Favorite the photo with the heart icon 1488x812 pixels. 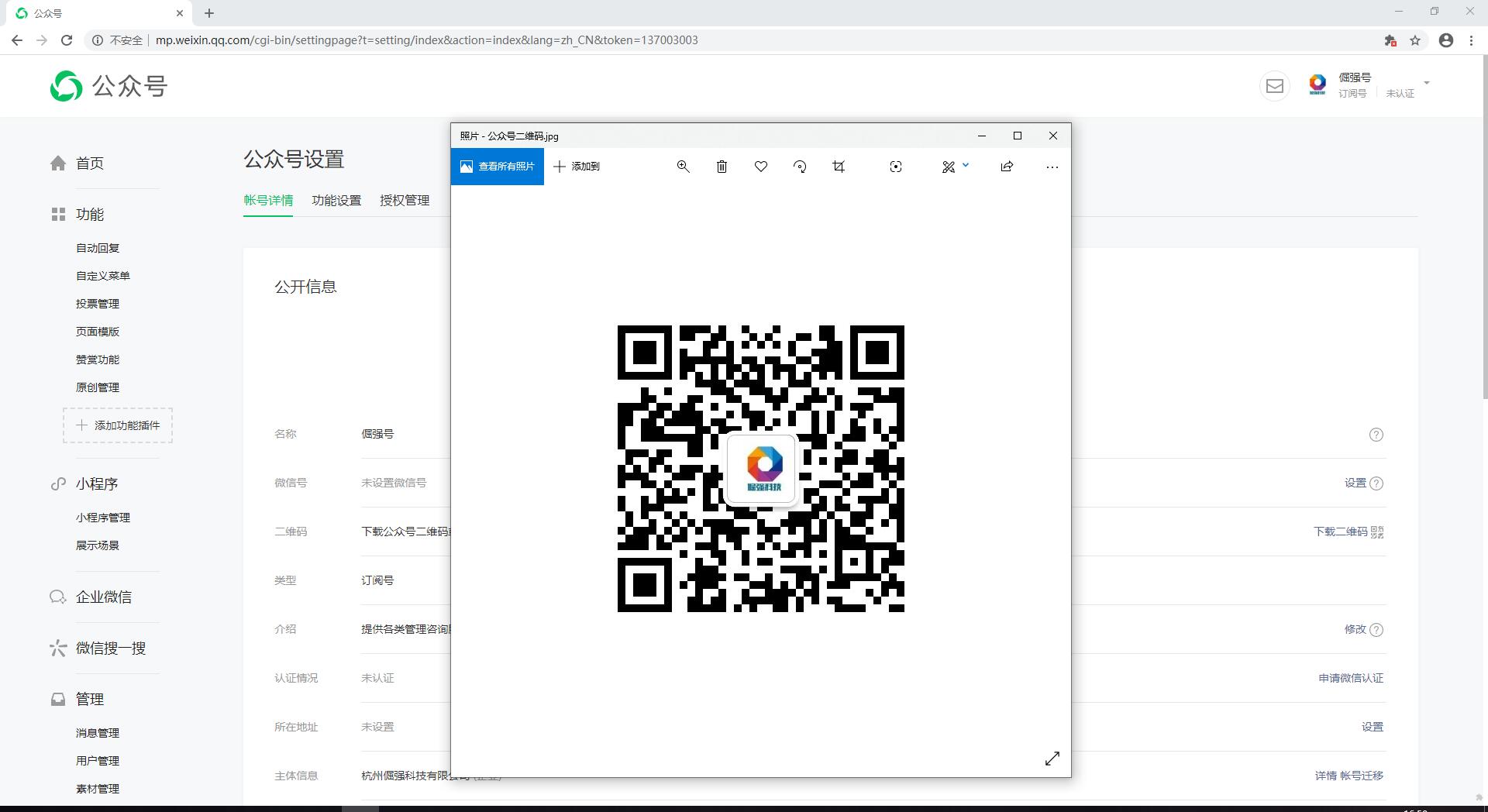(761, 166)
